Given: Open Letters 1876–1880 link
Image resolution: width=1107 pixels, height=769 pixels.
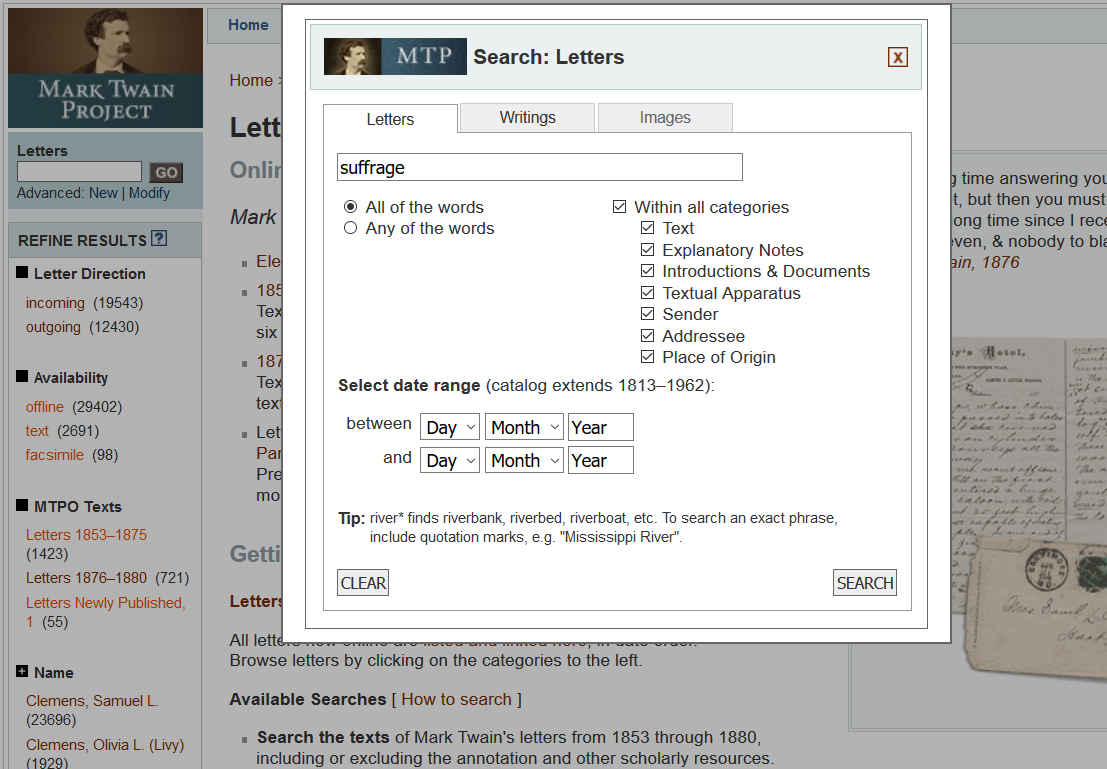Looking at the screenshot, I should [x=86, y=578].
